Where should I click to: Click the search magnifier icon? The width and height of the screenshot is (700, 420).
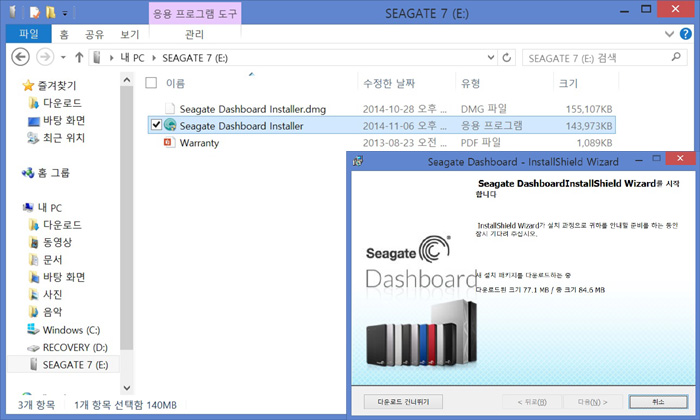point(676,57)
